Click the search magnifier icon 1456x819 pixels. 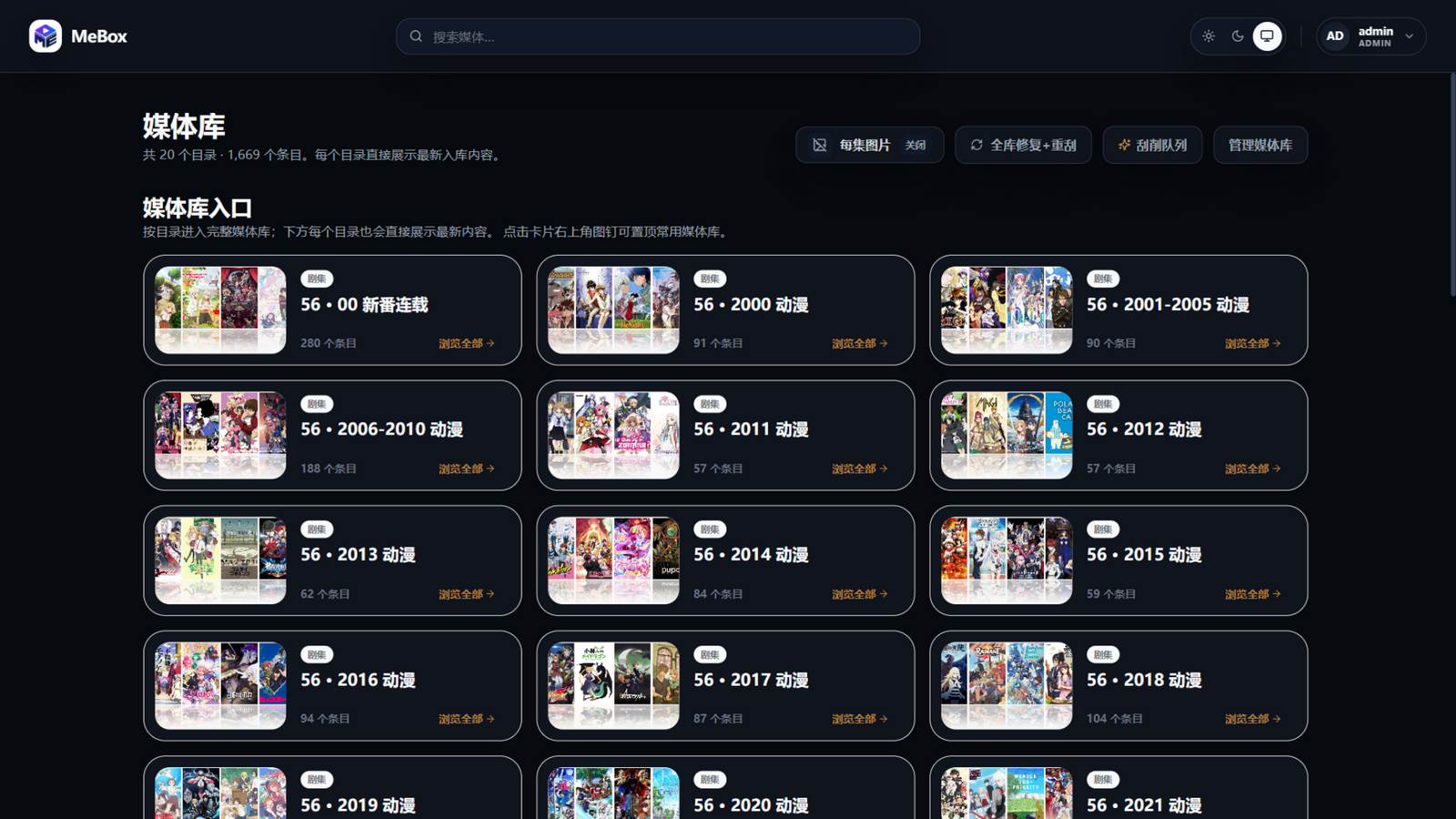[x=416, y=36]
